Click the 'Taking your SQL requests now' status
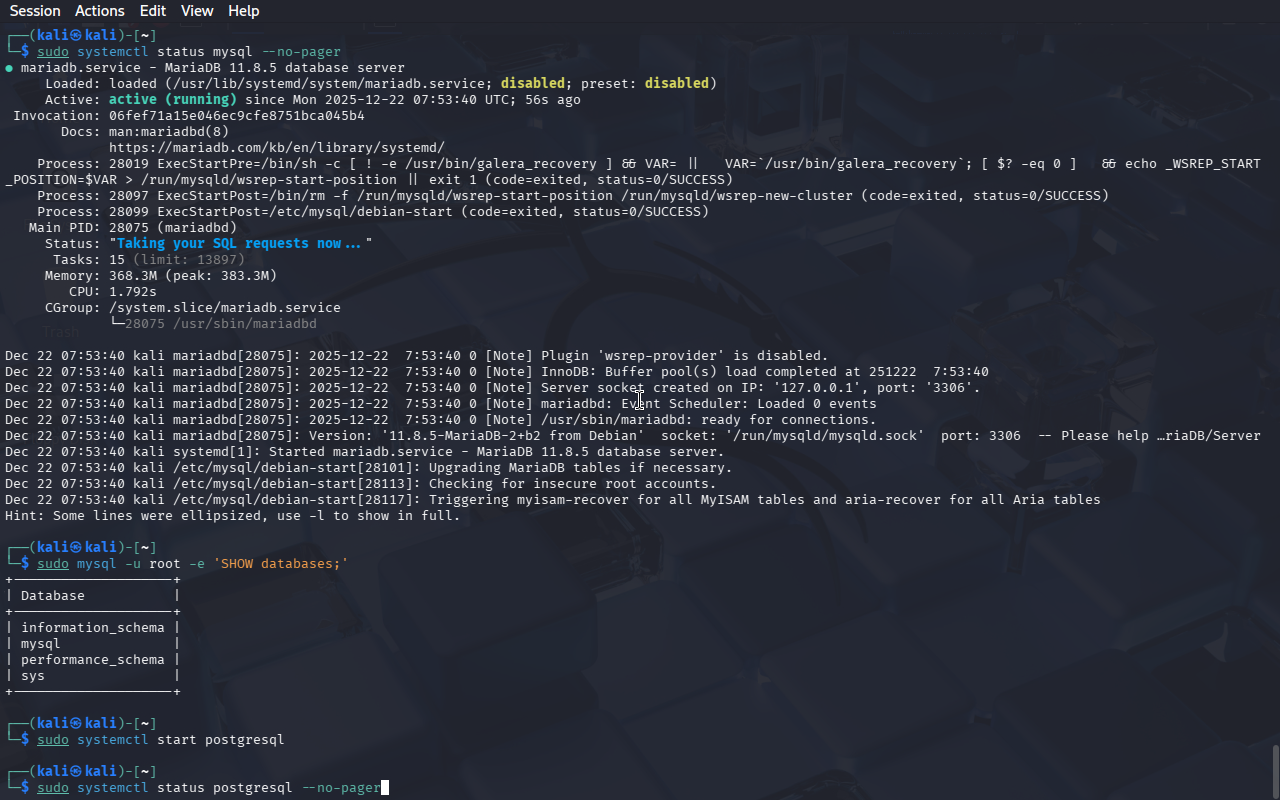The width and height of the screenshot is (1280, 800). (x=239, y=244)
